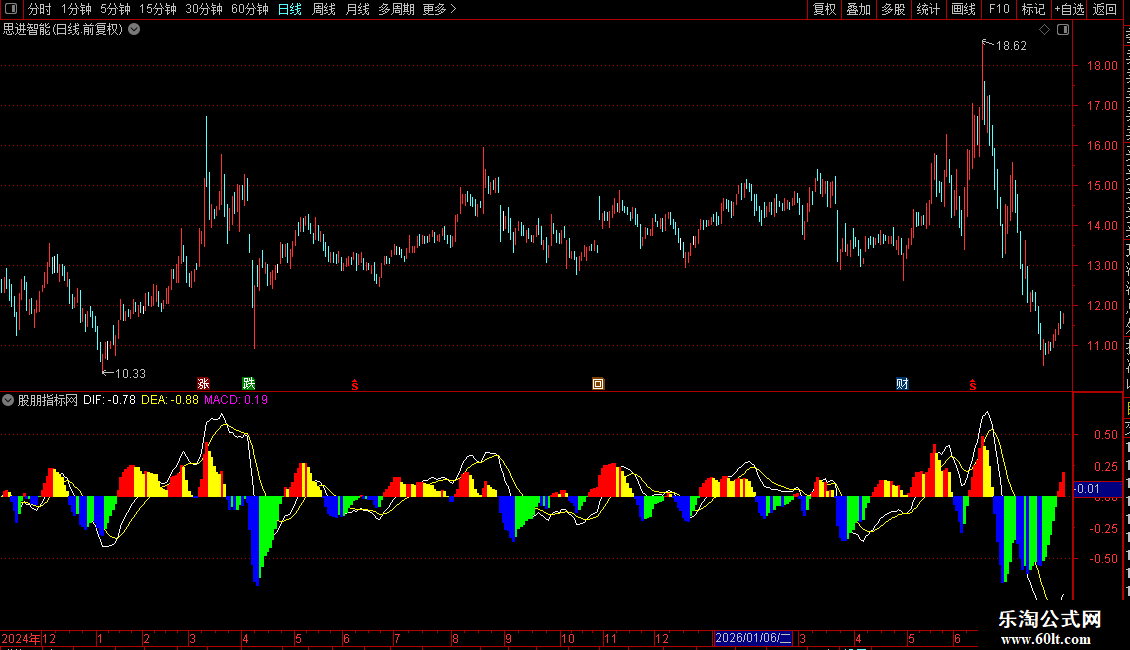Click the MACD: 0.19 value

point(236,400)
